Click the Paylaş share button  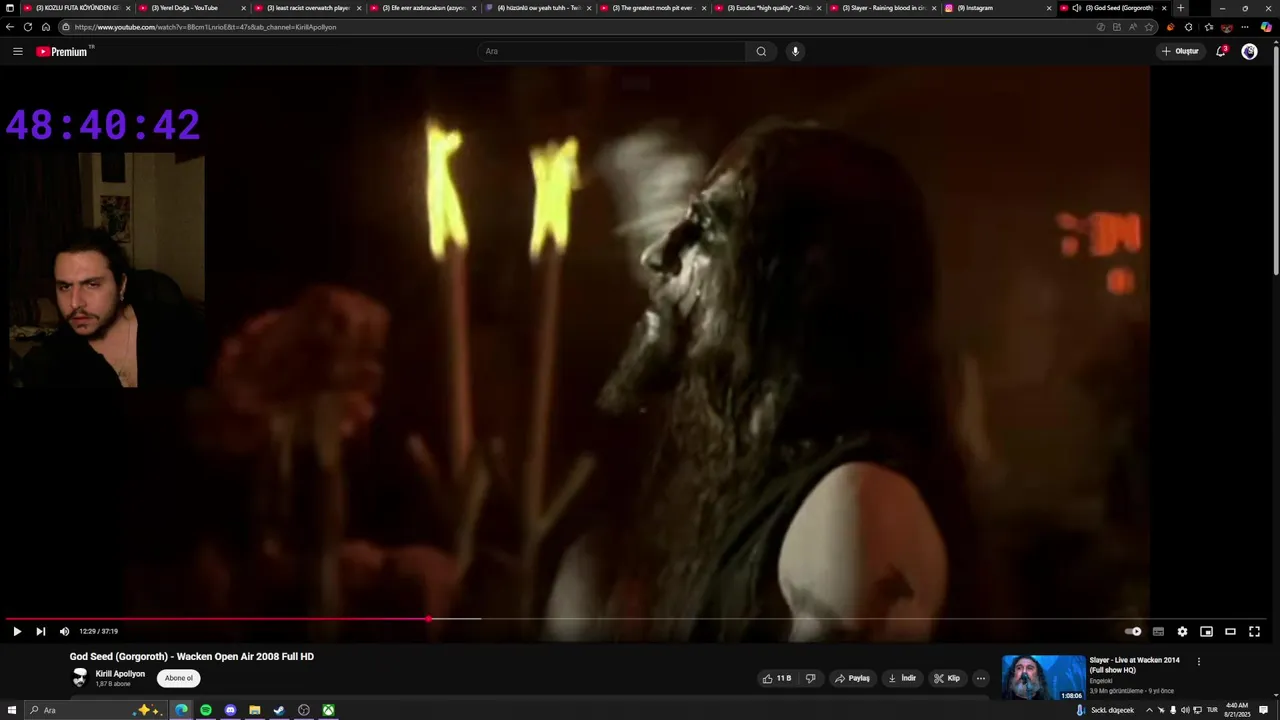[x=852, y=678]
